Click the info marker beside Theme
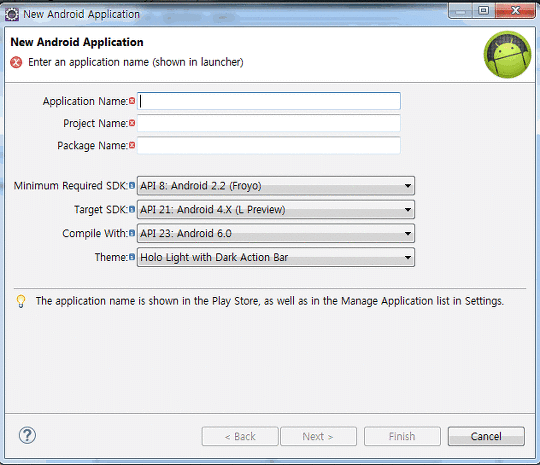Viewport: 540px width, 465px height. pos(132,257)
